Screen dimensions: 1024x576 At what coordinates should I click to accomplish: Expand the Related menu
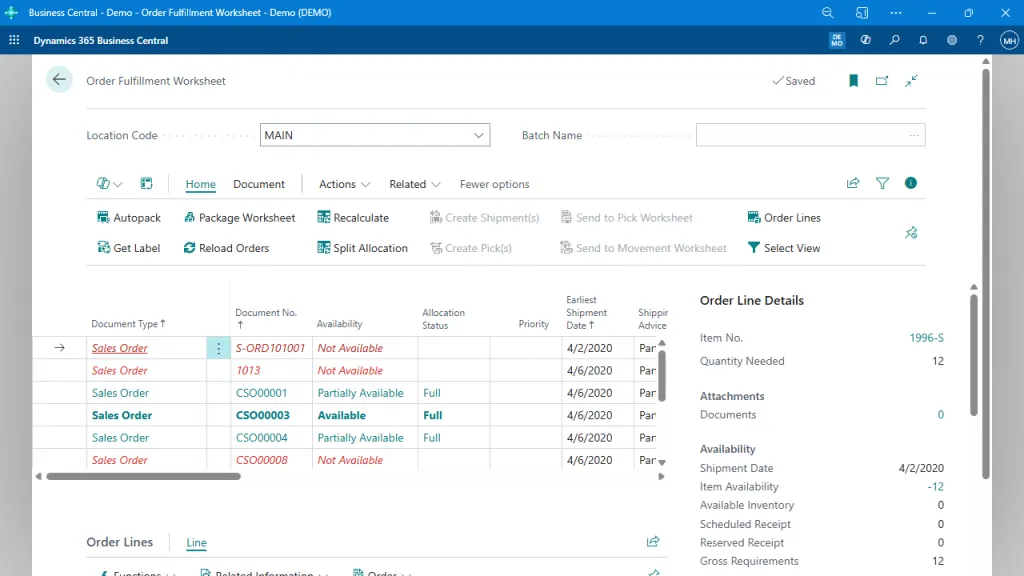coord(414,184)
